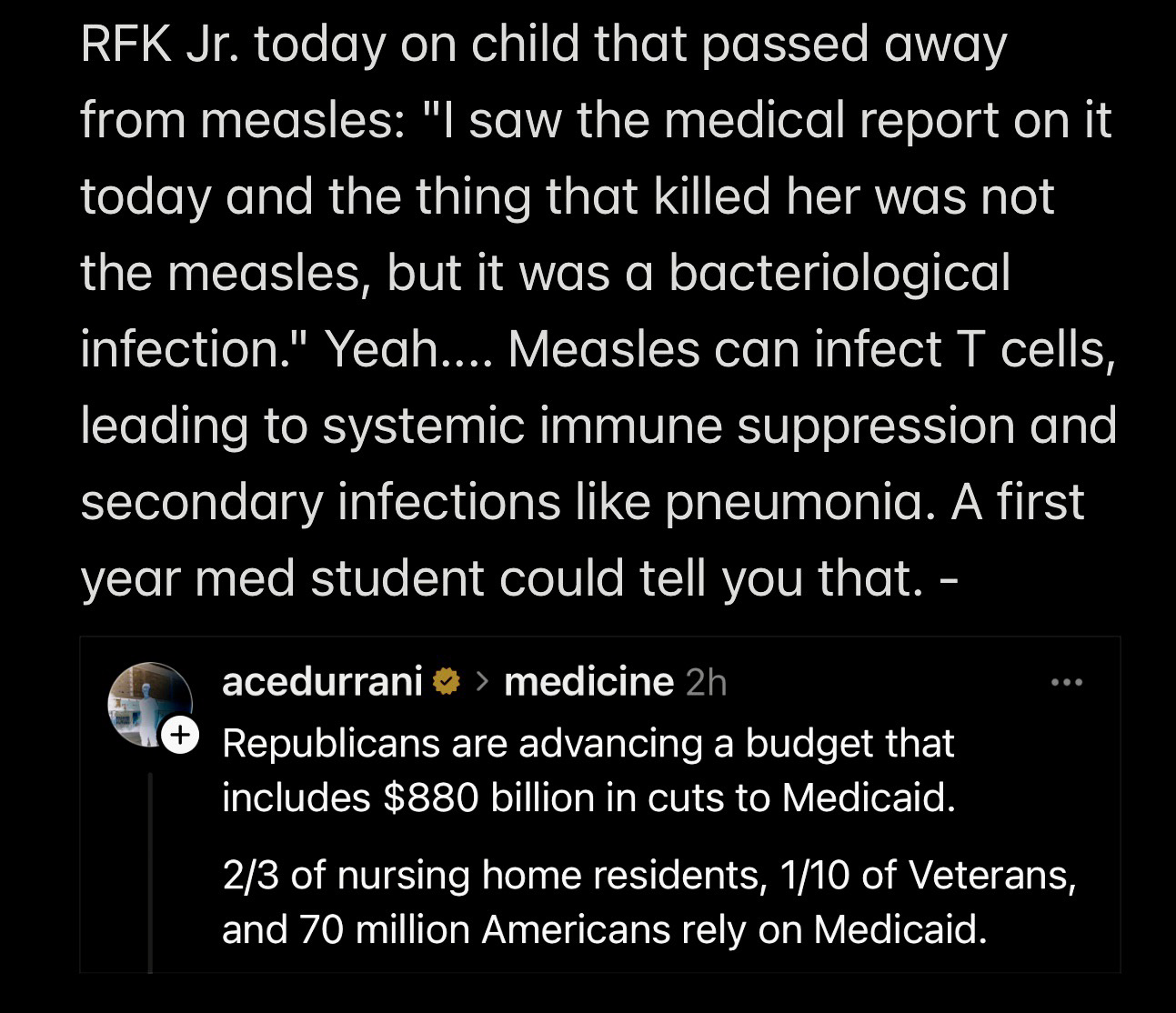Open quoted post about Republicans advancing budget
The height and width of the screenshot is (1013, 1176).
point(600,806)
